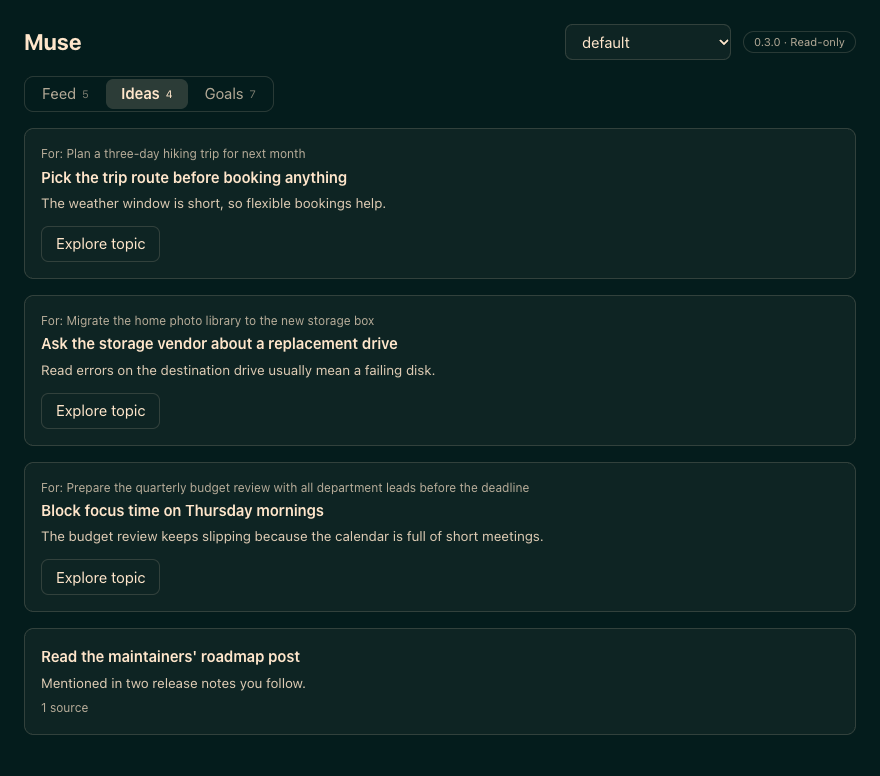Image resolution: width=880 pixels, height=776 pixels.
Task: Click "For: Plan a three-day hiking trip" label
Action: [x=173, y=154]
